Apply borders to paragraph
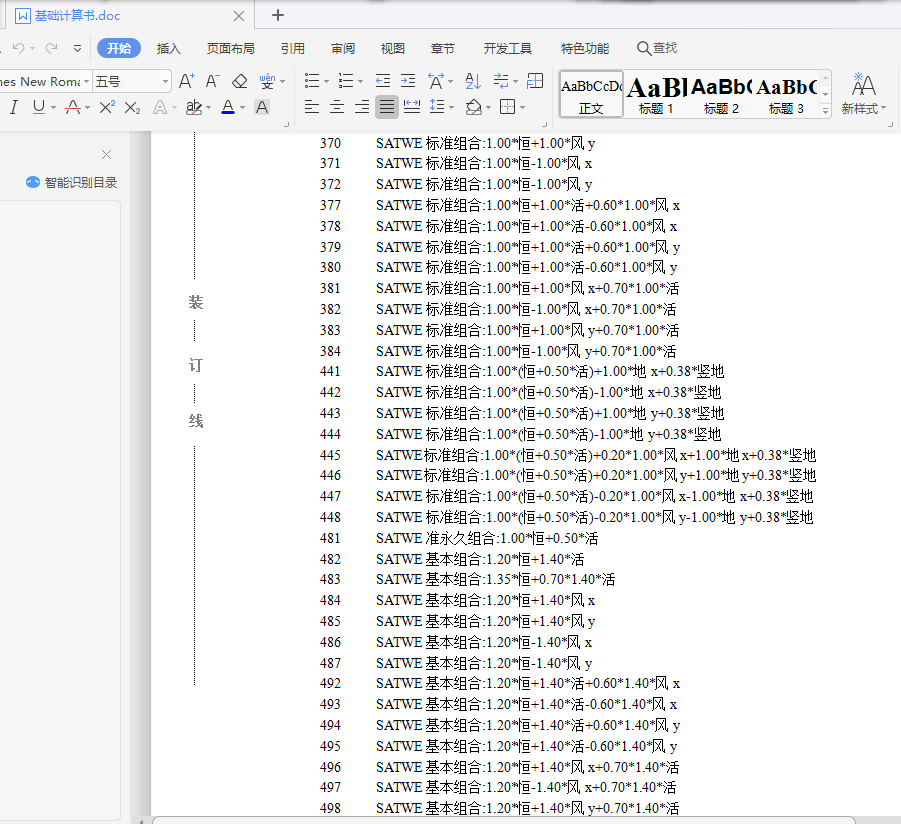The height and width of the screenshot is (824, 901). tap(507, 107)
